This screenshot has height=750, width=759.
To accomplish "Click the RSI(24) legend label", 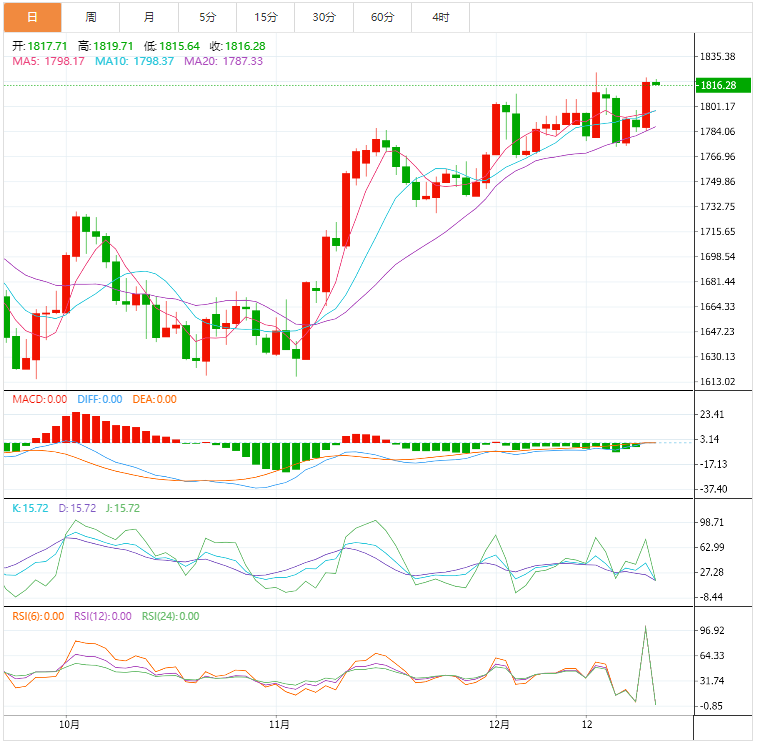I will 170,617.
